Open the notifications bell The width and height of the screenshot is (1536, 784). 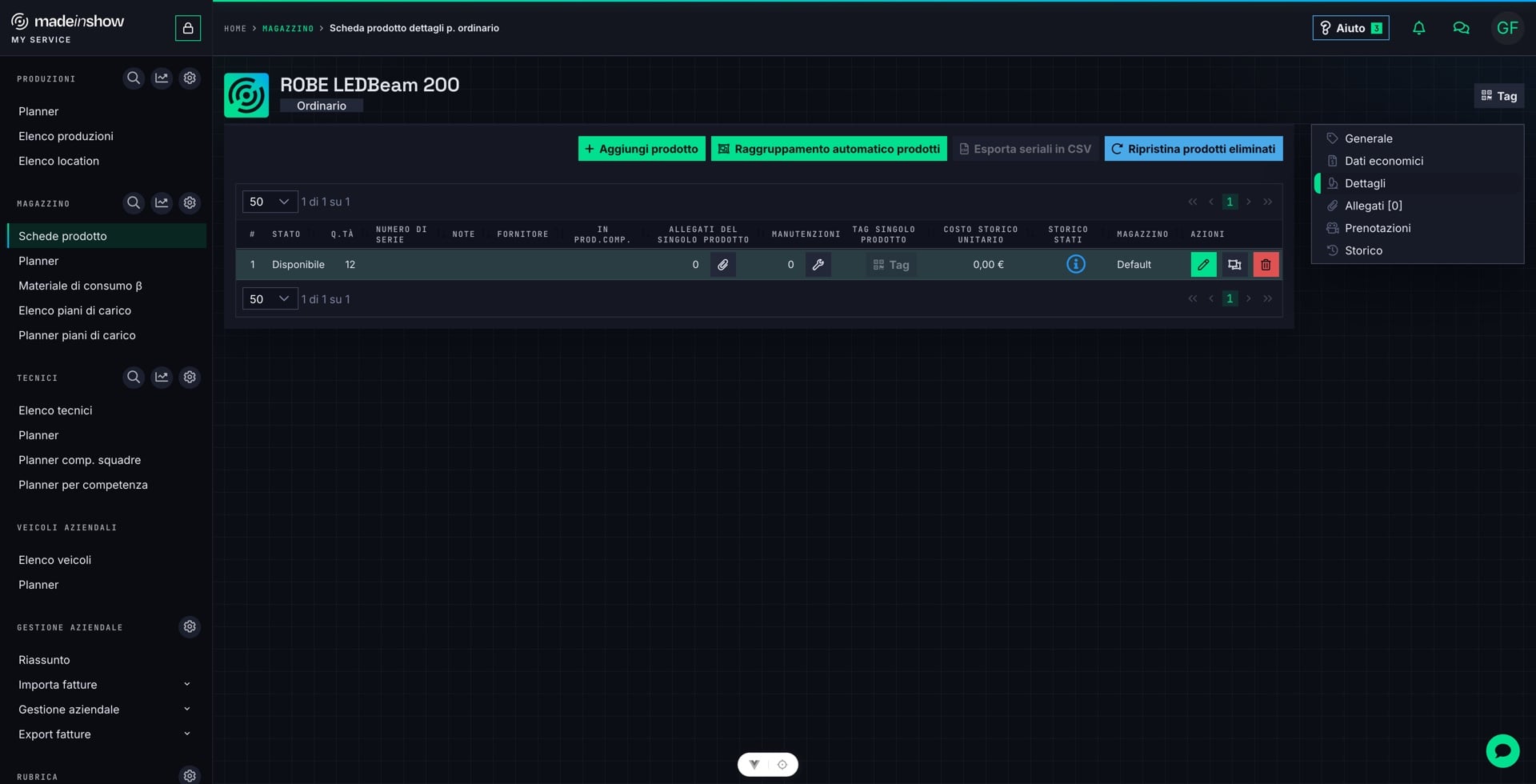[1418, 28]
